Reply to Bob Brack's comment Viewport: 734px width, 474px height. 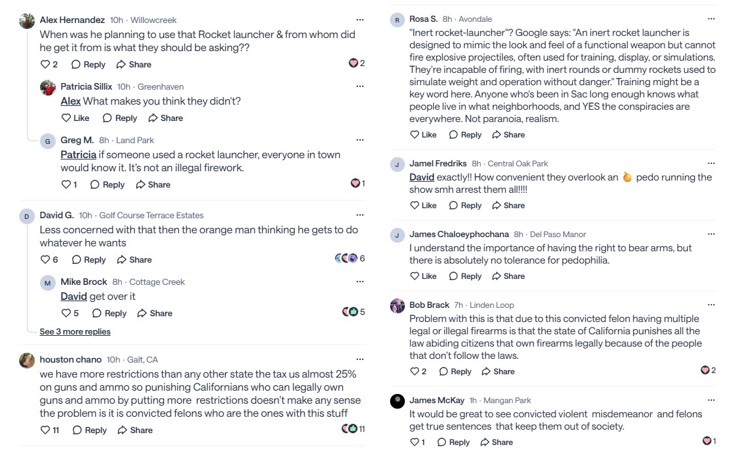point(454,371)
